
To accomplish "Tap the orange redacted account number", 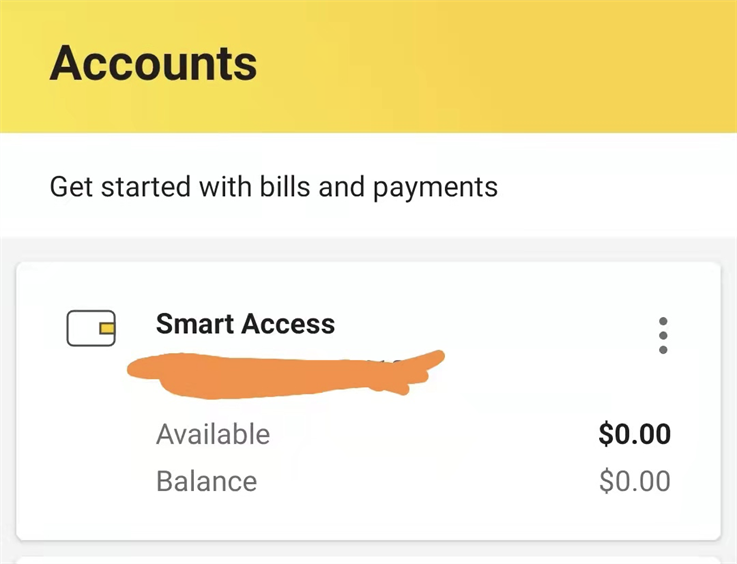I will pyautogui.click(x=285, y=375).
